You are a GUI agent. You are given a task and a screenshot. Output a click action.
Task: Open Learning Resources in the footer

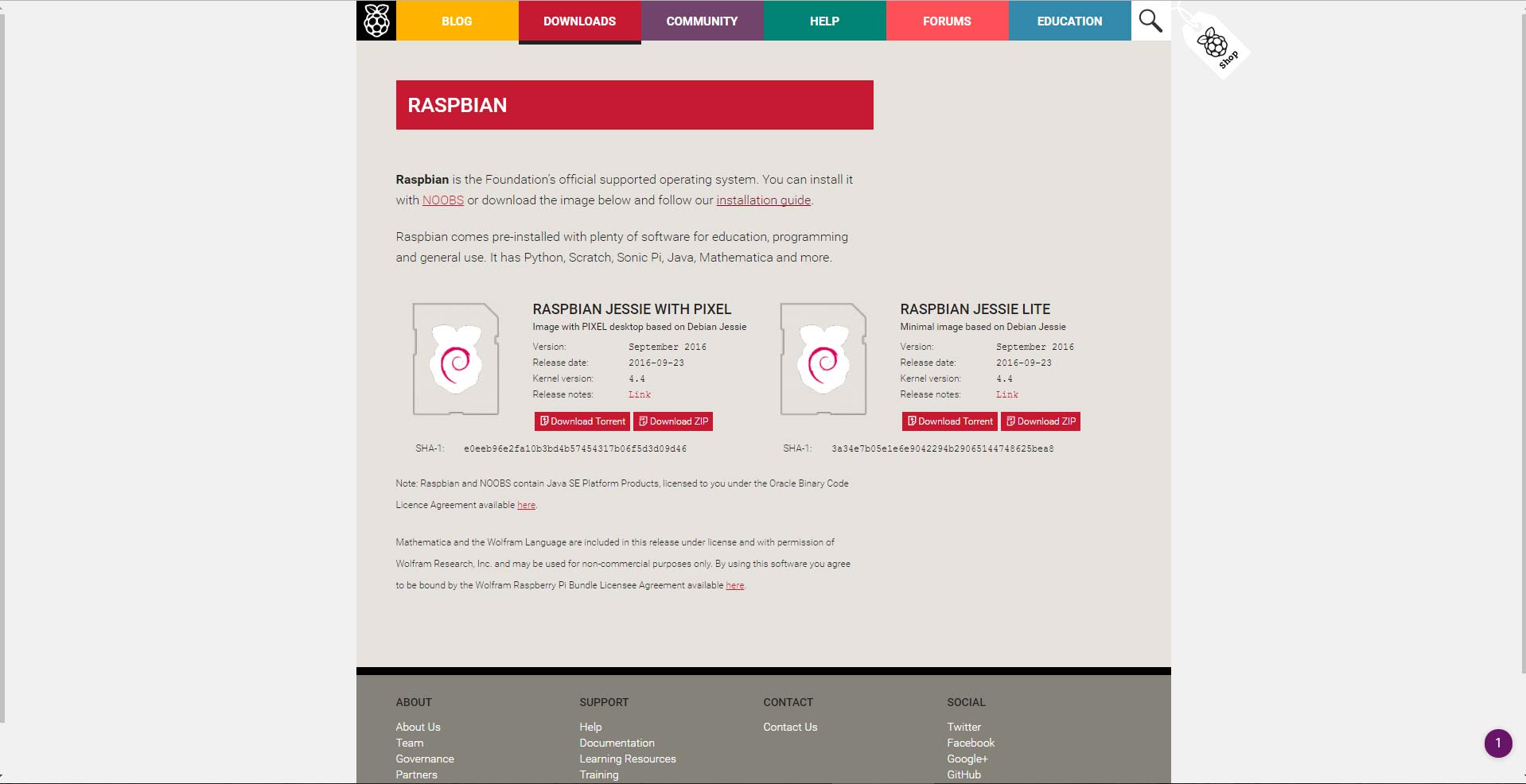(628, 759)
